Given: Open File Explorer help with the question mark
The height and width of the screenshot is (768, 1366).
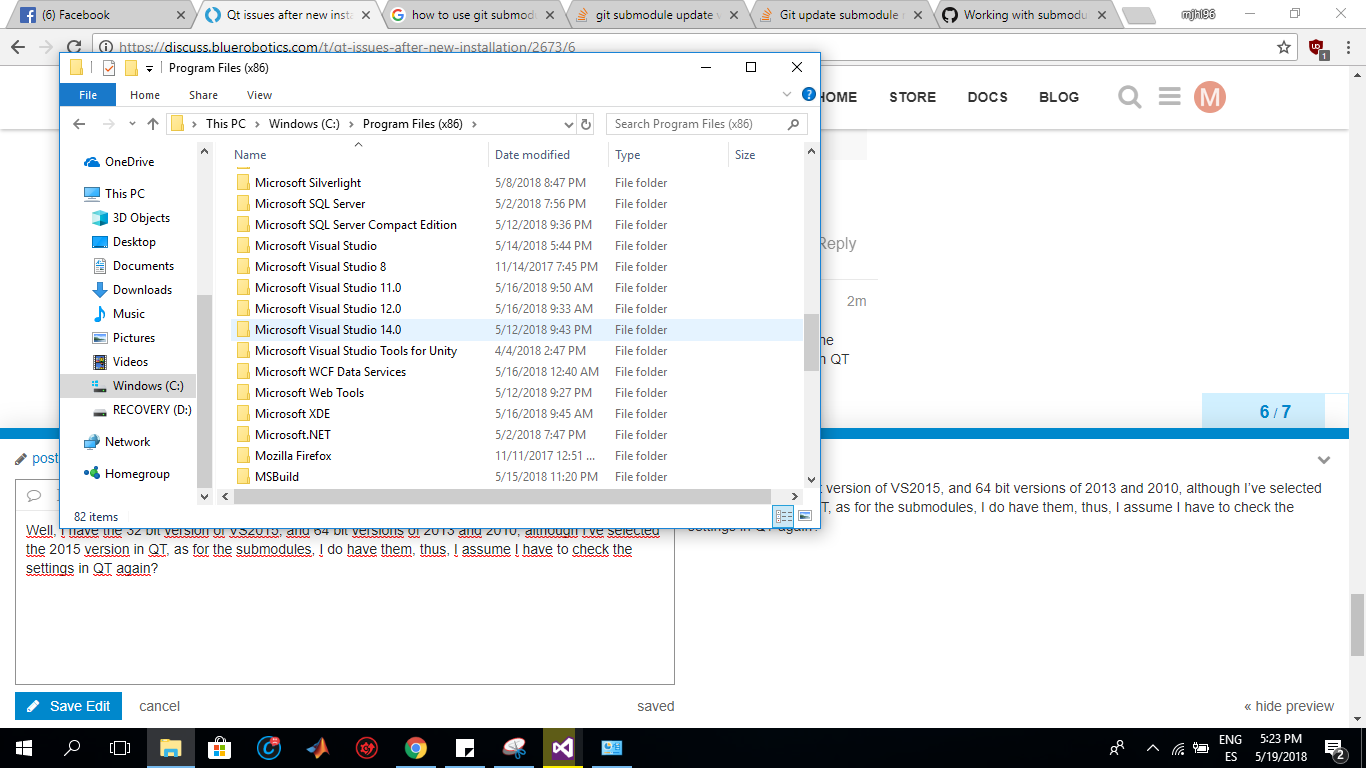Looking at the screenshot, I should click(x=809, y=94).
